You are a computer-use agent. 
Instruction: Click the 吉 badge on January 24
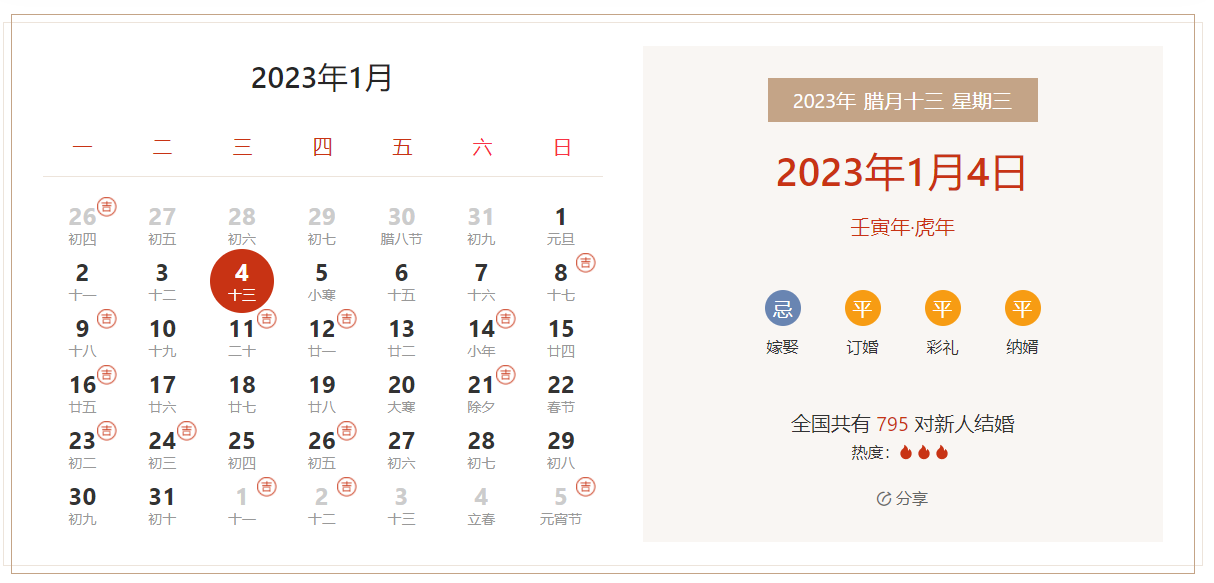187,431
